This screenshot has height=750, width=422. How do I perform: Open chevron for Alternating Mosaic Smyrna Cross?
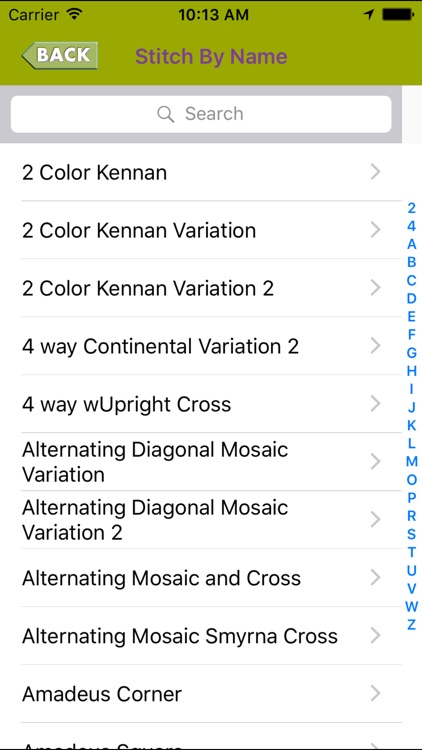376,636
